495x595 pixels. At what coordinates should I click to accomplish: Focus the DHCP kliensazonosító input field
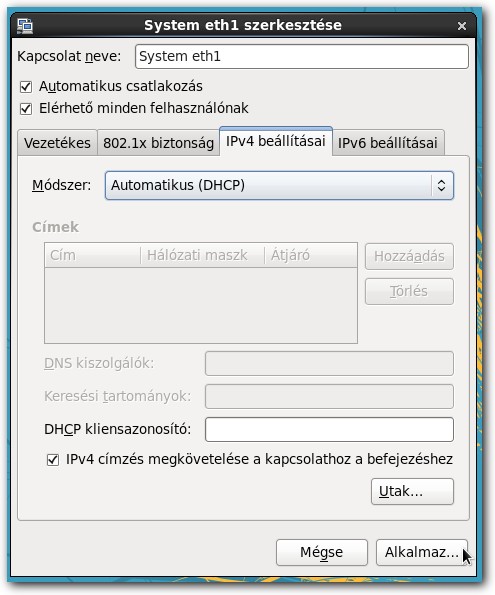coord(329,430)
